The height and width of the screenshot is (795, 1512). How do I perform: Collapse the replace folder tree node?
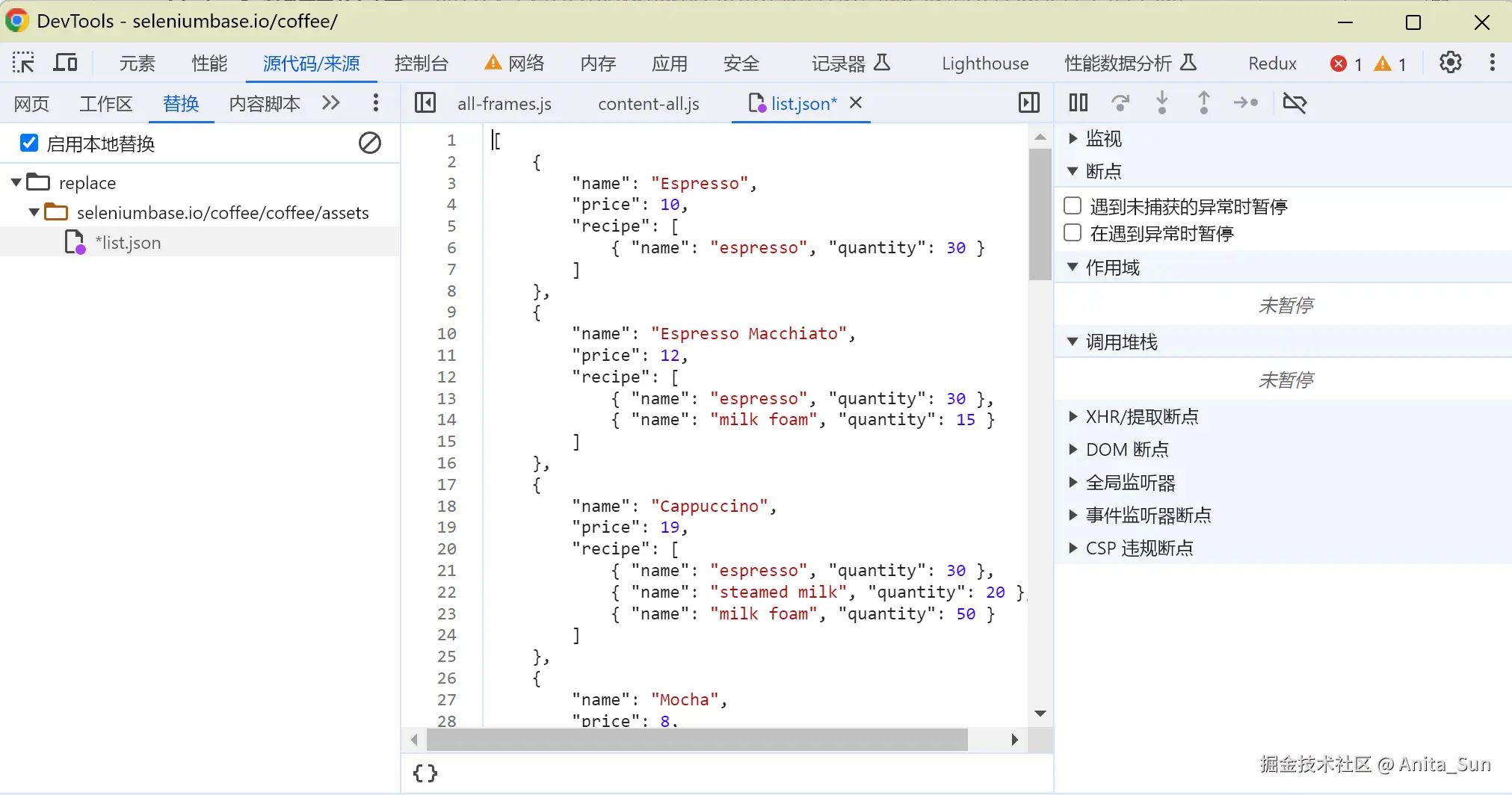(x=16, y=182)
